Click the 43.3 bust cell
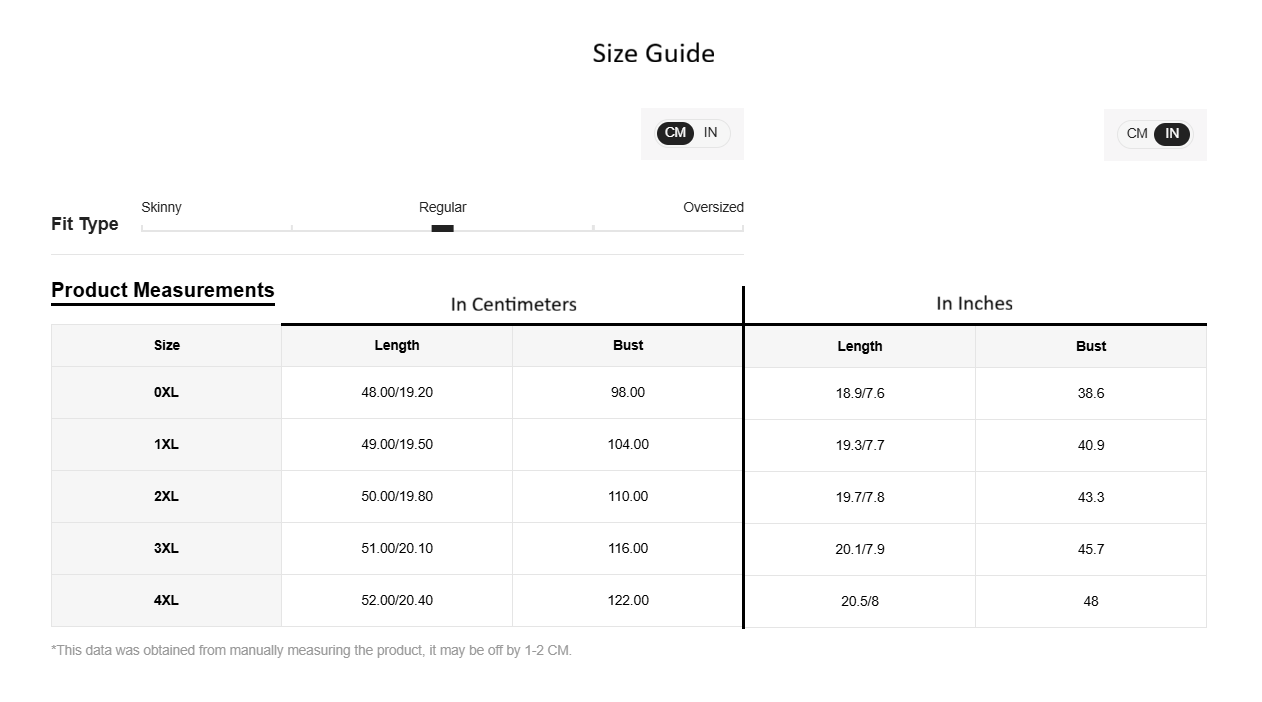The width and height of the screenshot is (1262, 702). click(1091, 497)
